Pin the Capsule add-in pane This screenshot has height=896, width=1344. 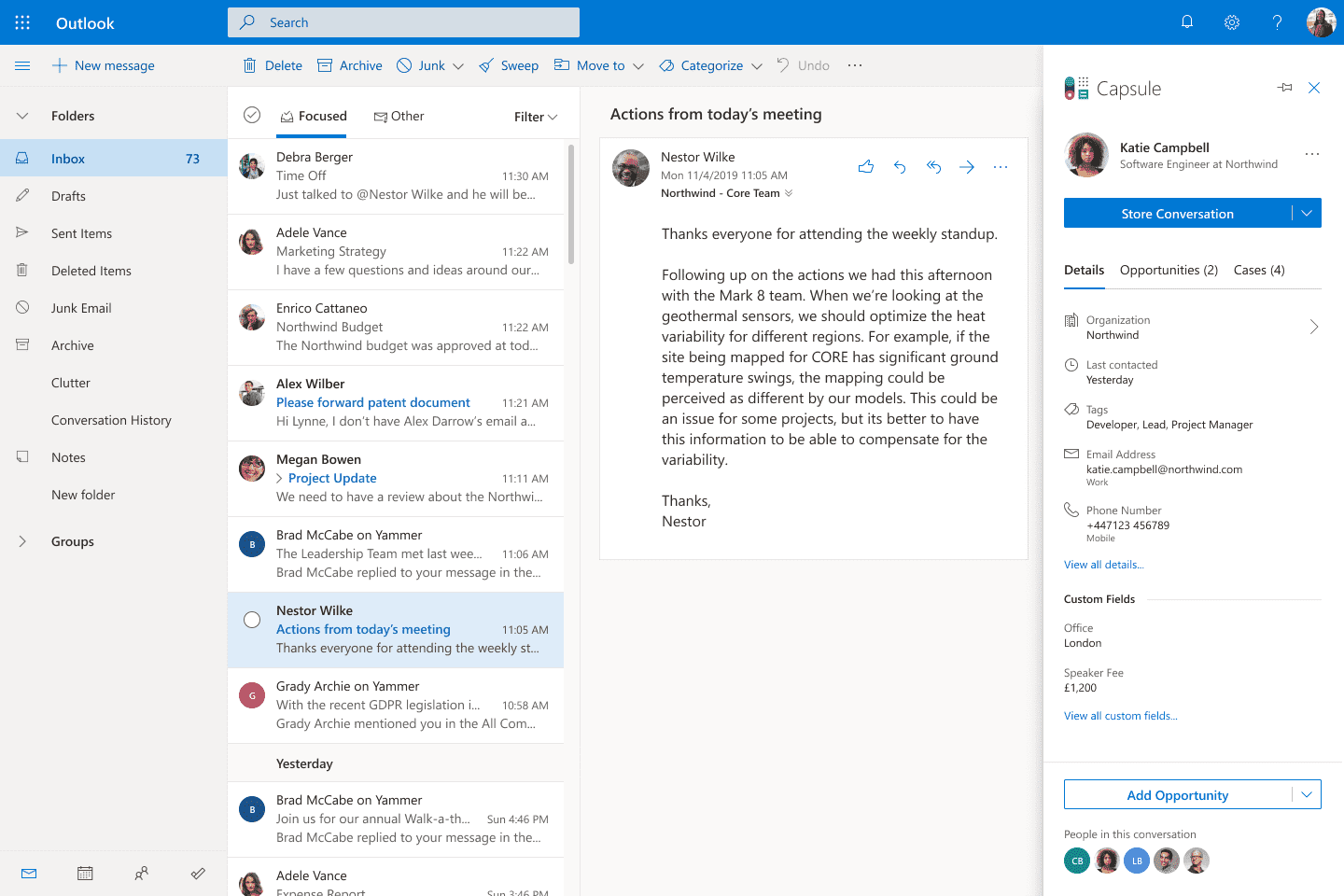pos(1284,87)
